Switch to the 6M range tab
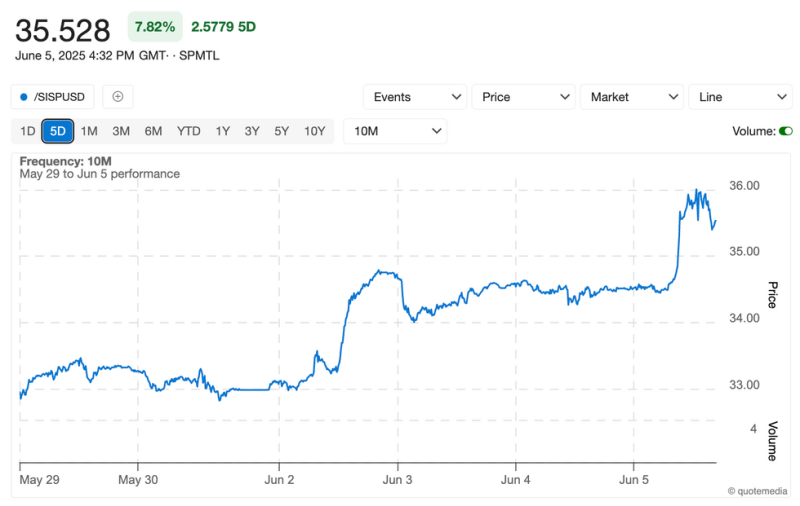Image resolution: width=800 pixels, height=506 pixels. (x=153, y=131)
